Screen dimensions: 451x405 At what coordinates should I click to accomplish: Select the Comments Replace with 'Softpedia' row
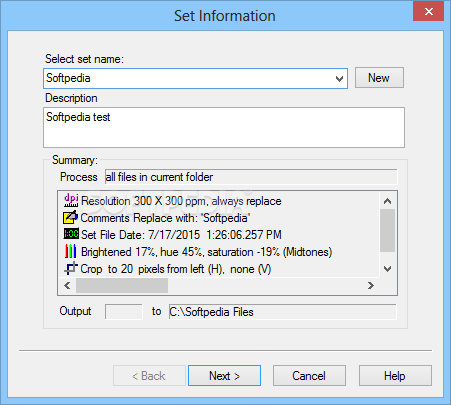165,218
